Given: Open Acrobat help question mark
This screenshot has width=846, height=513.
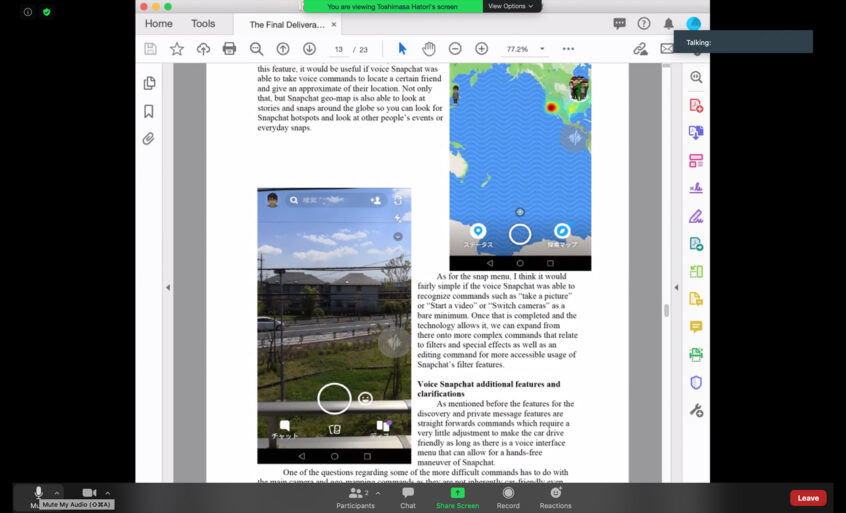Looking at the screenshot, I should [644, 23].
